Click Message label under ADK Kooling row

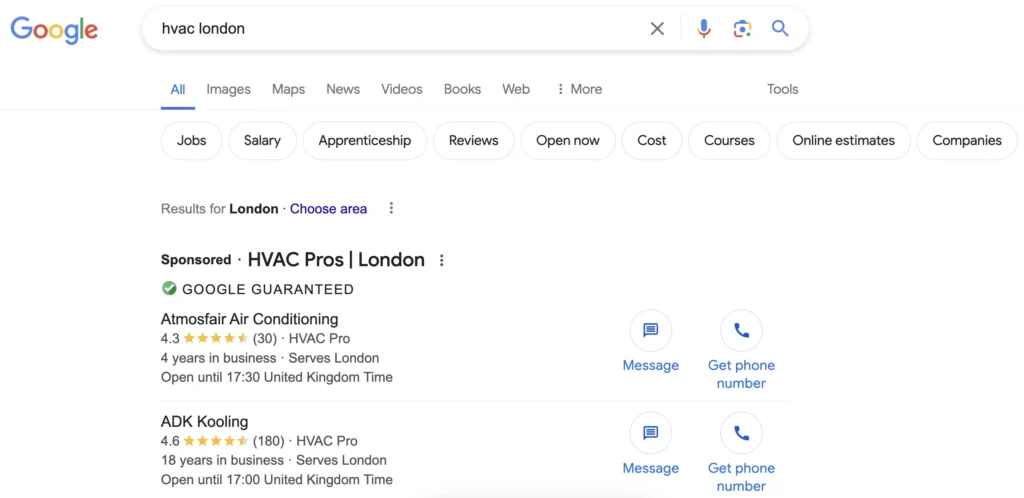[650, 468]
